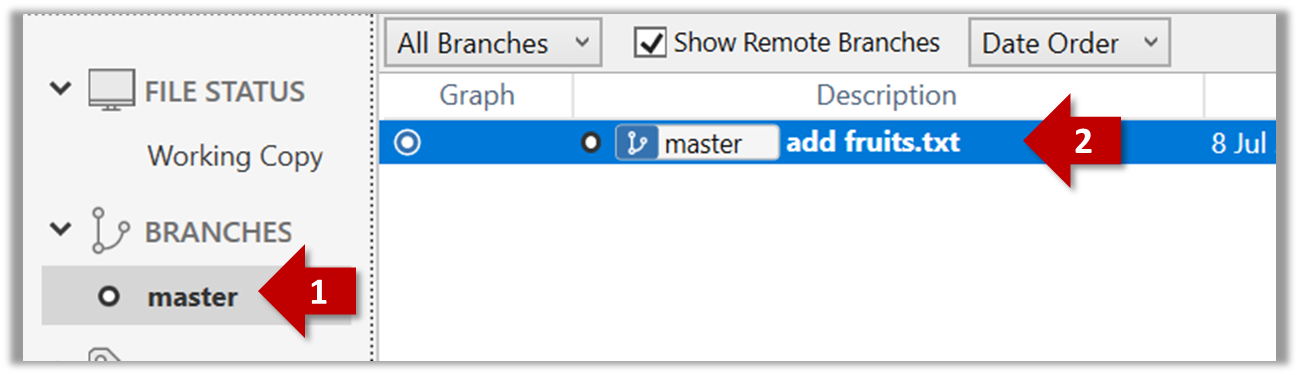Viewport: 1299px width, 375px height.
Task: Collapse the FILE STATUS section chevron
Action: (61, 89)
